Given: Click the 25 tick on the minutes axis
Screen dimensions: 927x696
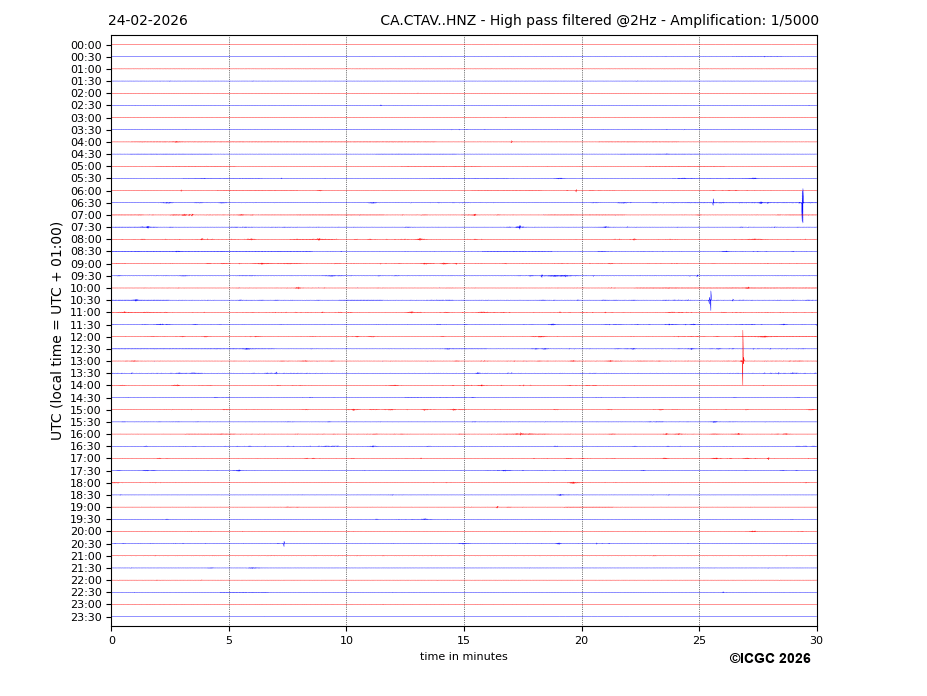Looking at the screenshot, I should point(699,640).
